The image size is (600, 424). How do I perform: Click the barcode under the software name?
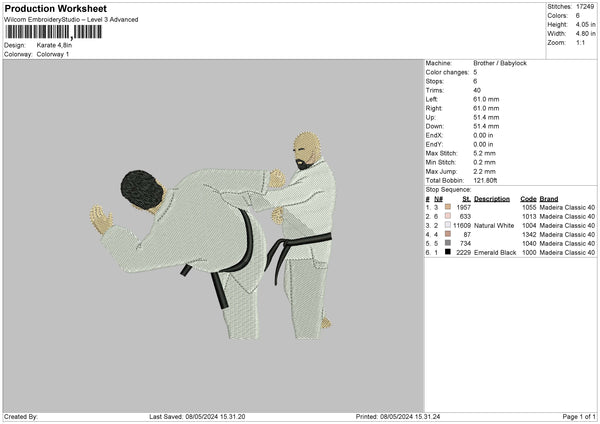coord(54,32)
